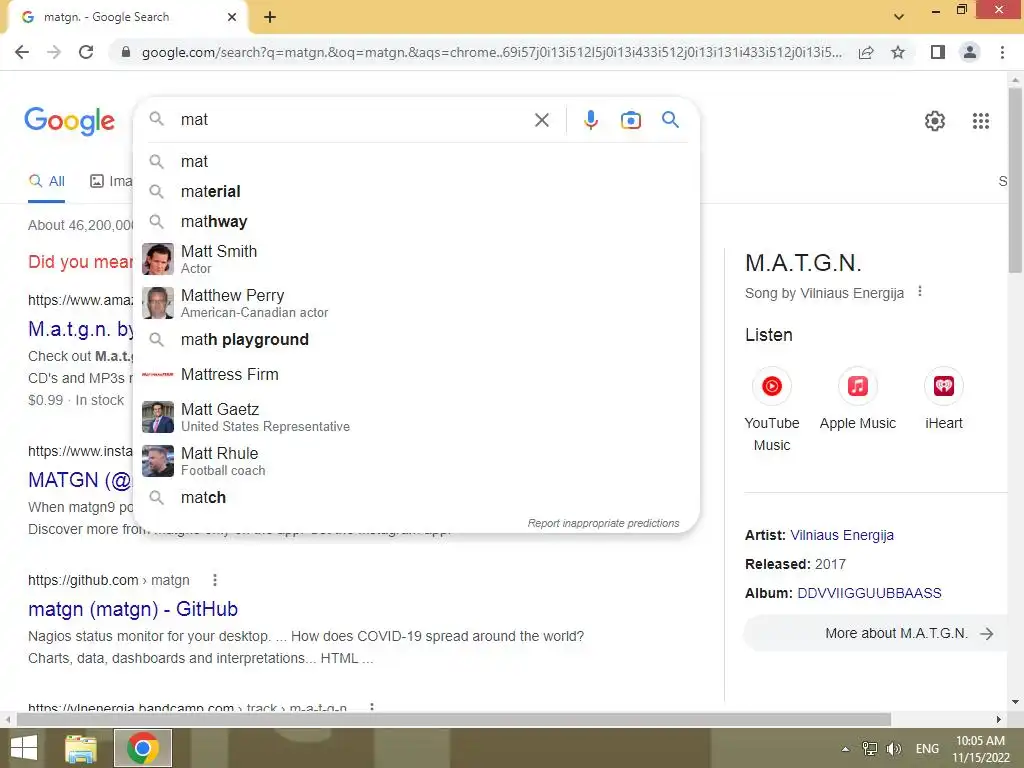The height and width of the screenshot is (768, 1024).
Task: Click Matt Gaetz's thumbnail photo
Action: point(158,417)
